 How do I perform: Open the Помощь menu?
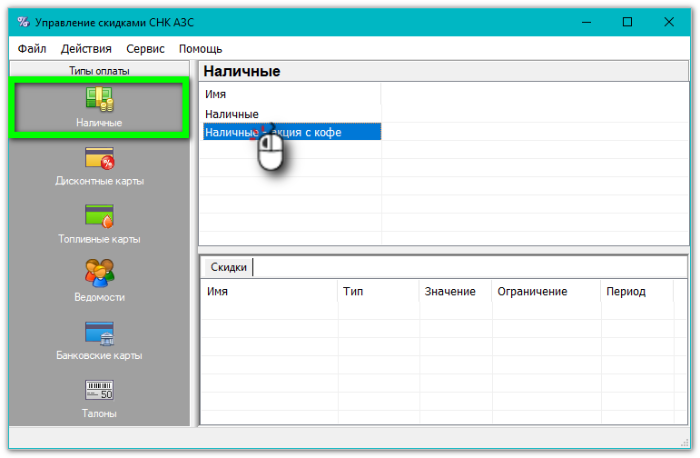(x=200, y=49)
